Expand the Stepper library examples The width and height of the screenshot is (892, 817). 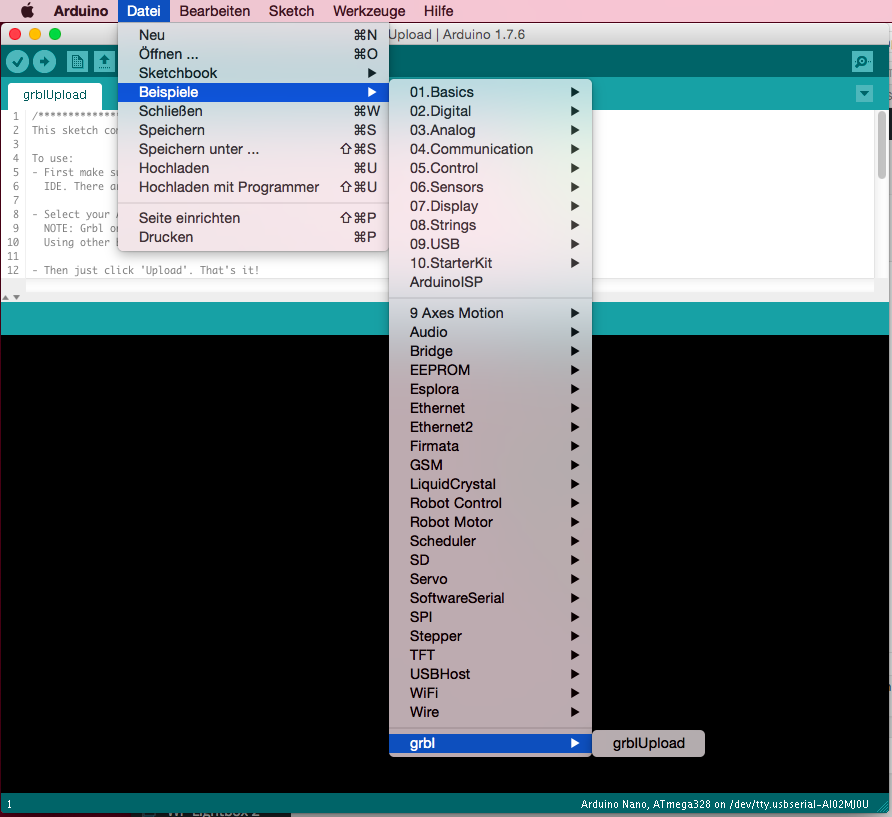490,636
